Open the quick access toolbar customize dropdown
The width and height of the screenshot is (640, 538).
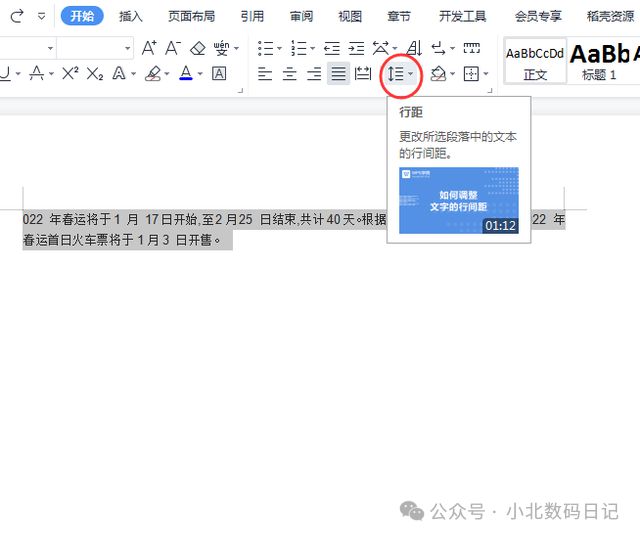pyautogui.click(x=41, y=17)
